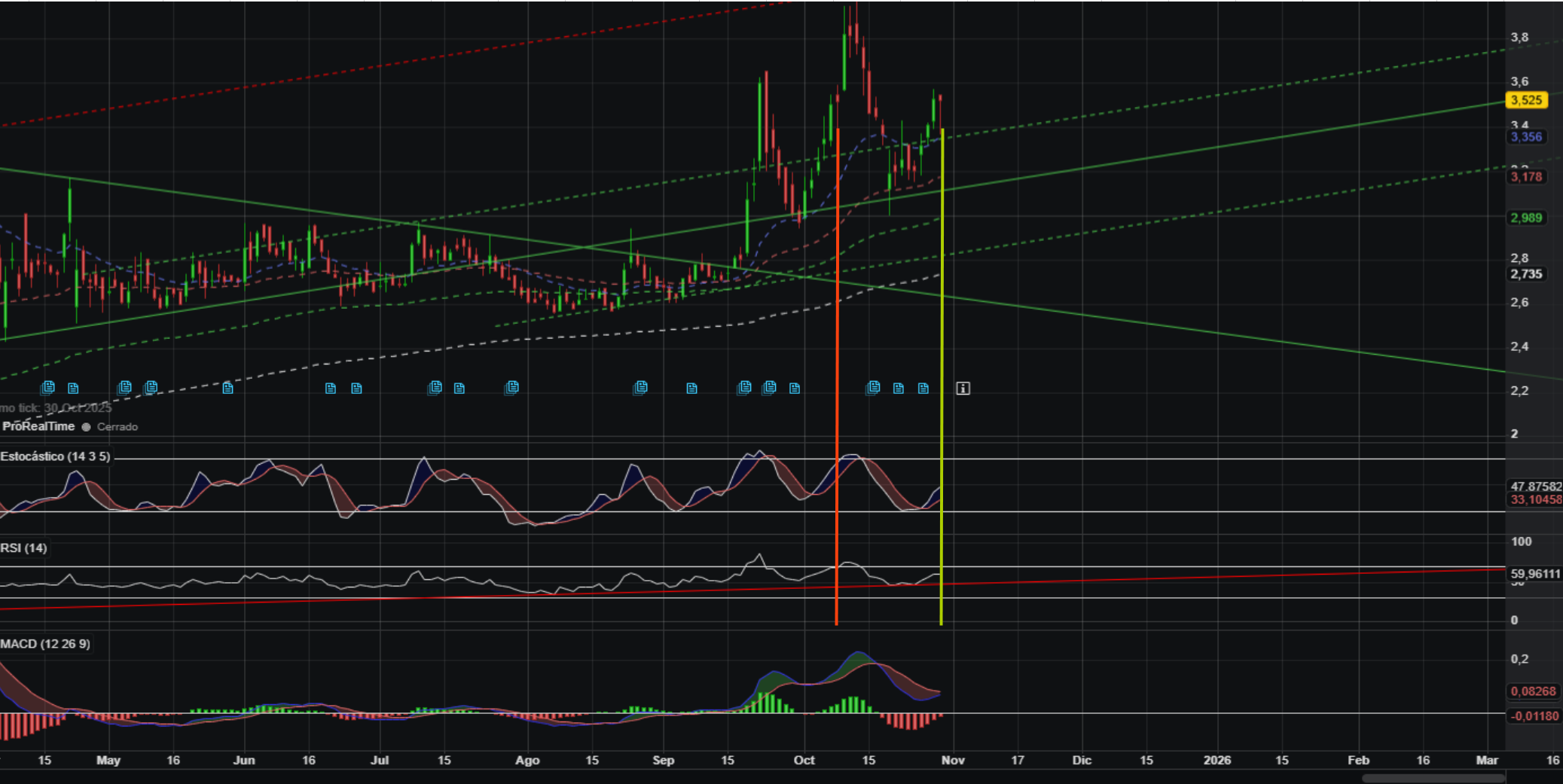Image resolution: width=1563 pixels, height=784 pixels.
Task: Open the single news icon just after Jul 15
Action: 459,389
